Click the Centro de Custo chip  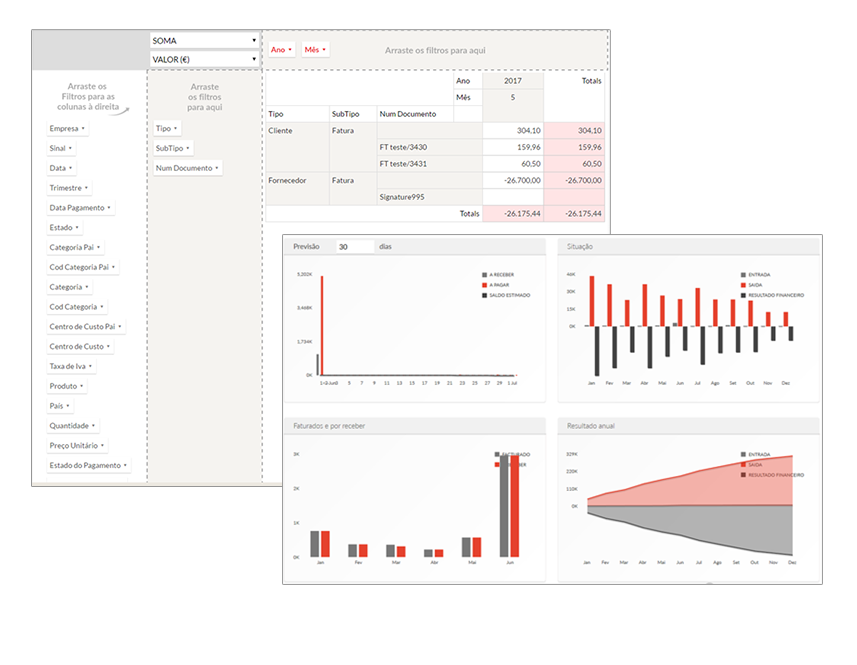(x=80, y=346)
